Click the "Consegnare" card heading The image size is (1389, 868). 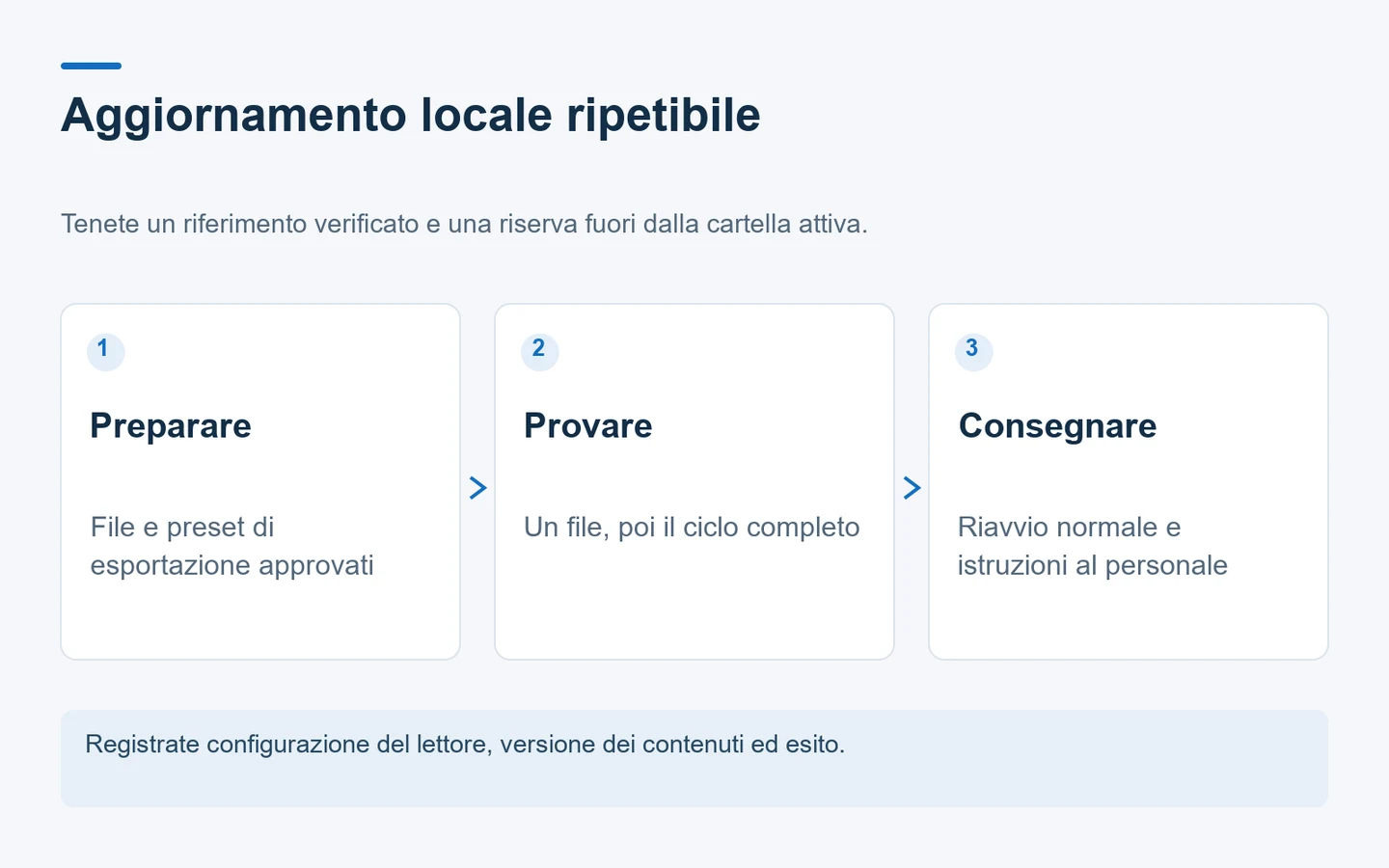[1057, 426]
